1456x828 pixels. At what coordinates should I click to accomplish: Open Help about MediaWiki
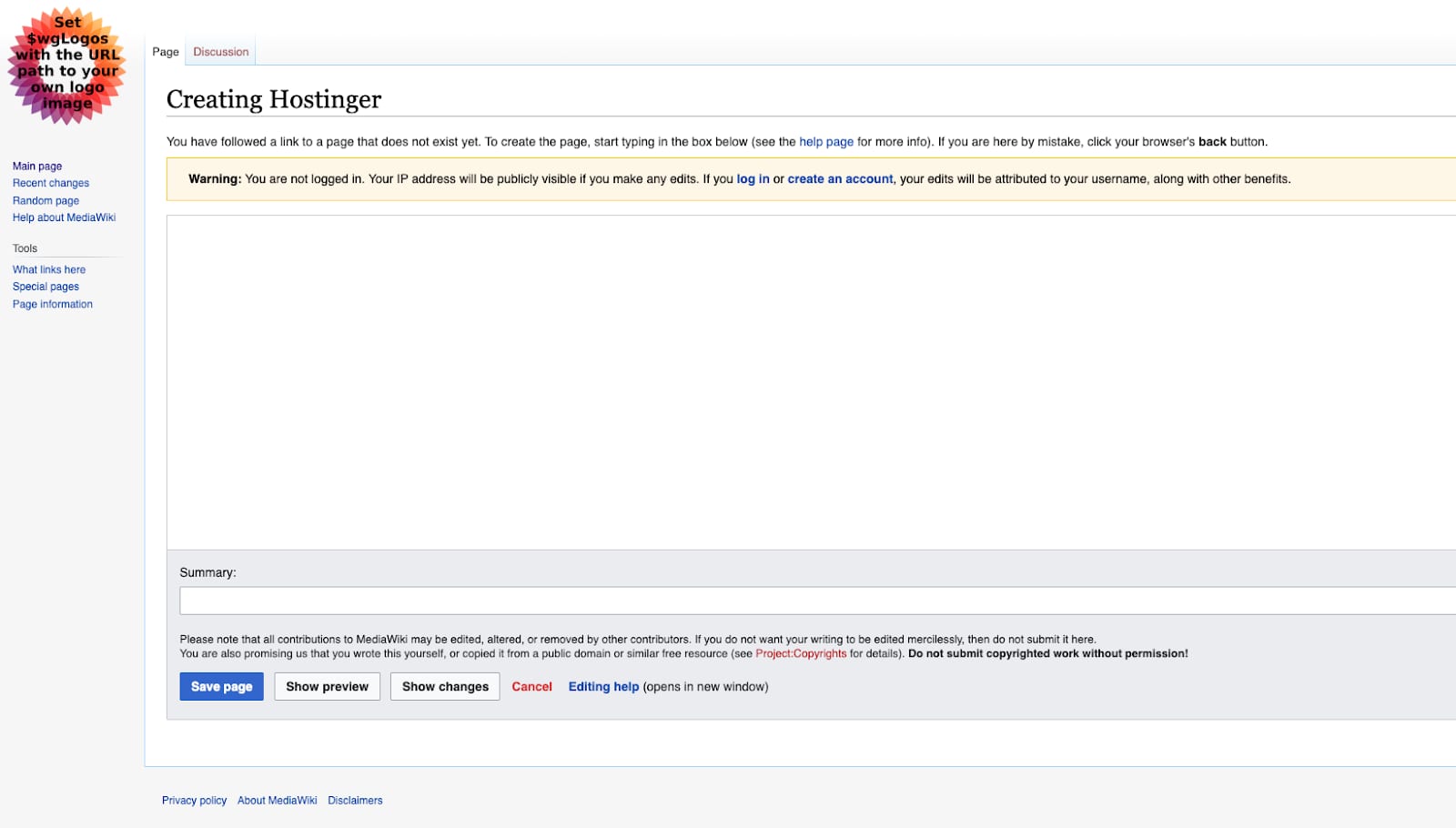coord(64,217)
